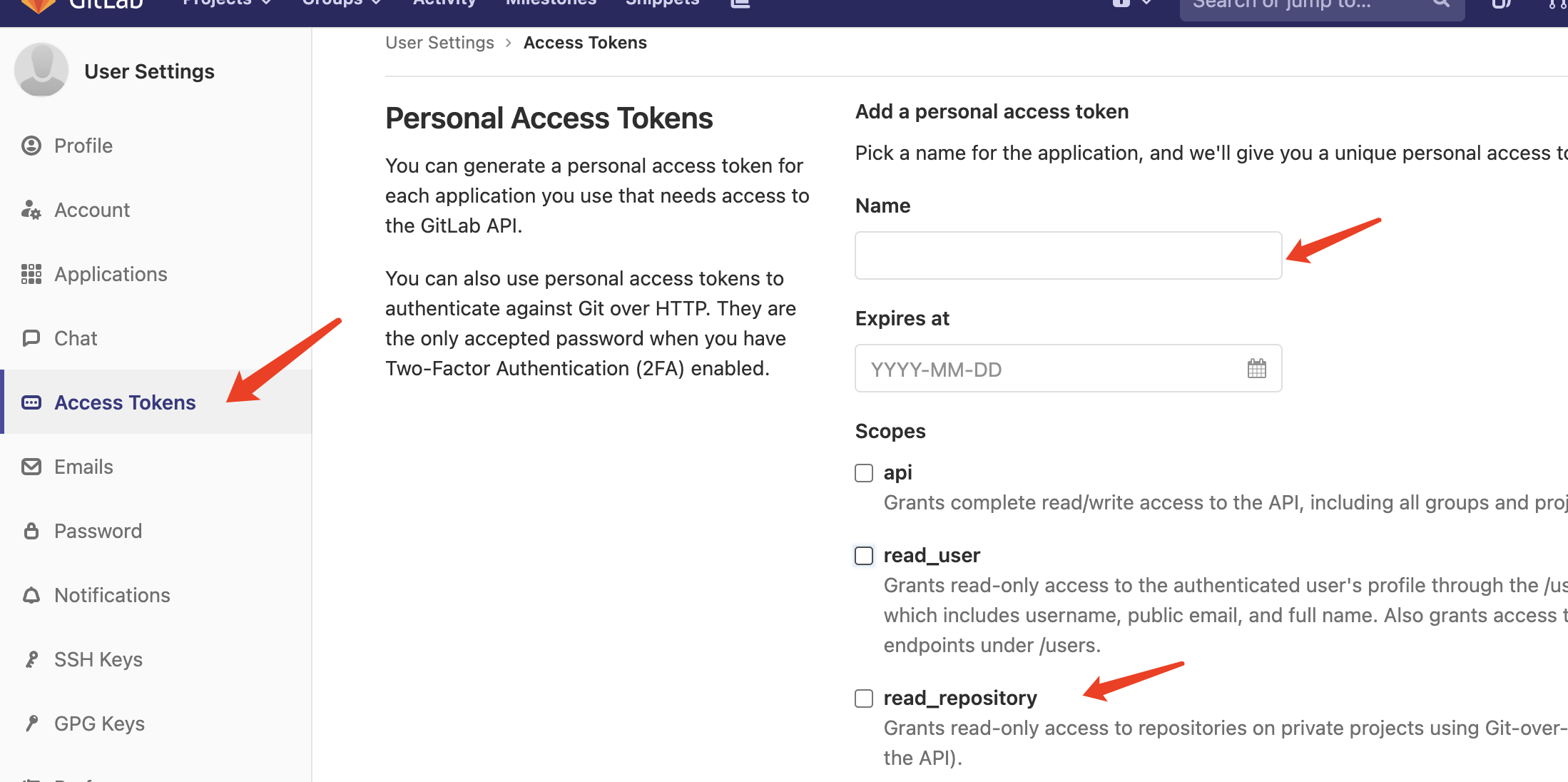Open SSH Keys via the key icon
Image resolution: width=1568 pixels, height=782 pixels.
pyautogui.click(x=31, y=659)
